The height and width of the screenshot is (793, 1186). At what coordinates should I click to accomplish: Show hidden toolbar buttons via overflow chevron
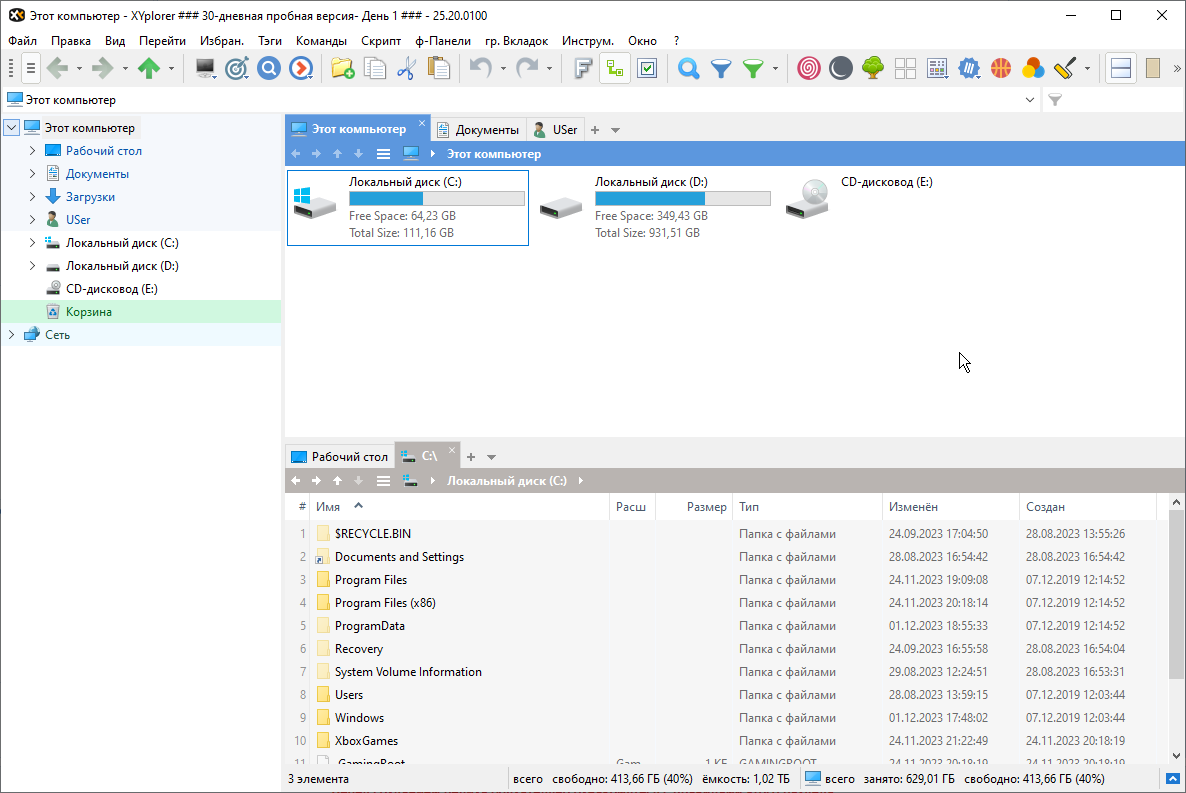pos(1177,68)
